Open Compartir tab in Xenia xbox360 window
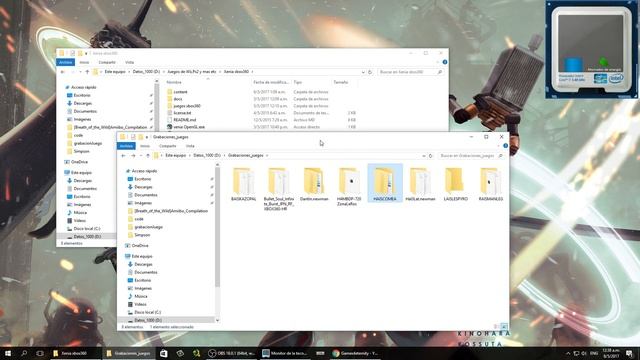This screenshot has height=360, width=640. 107,62
